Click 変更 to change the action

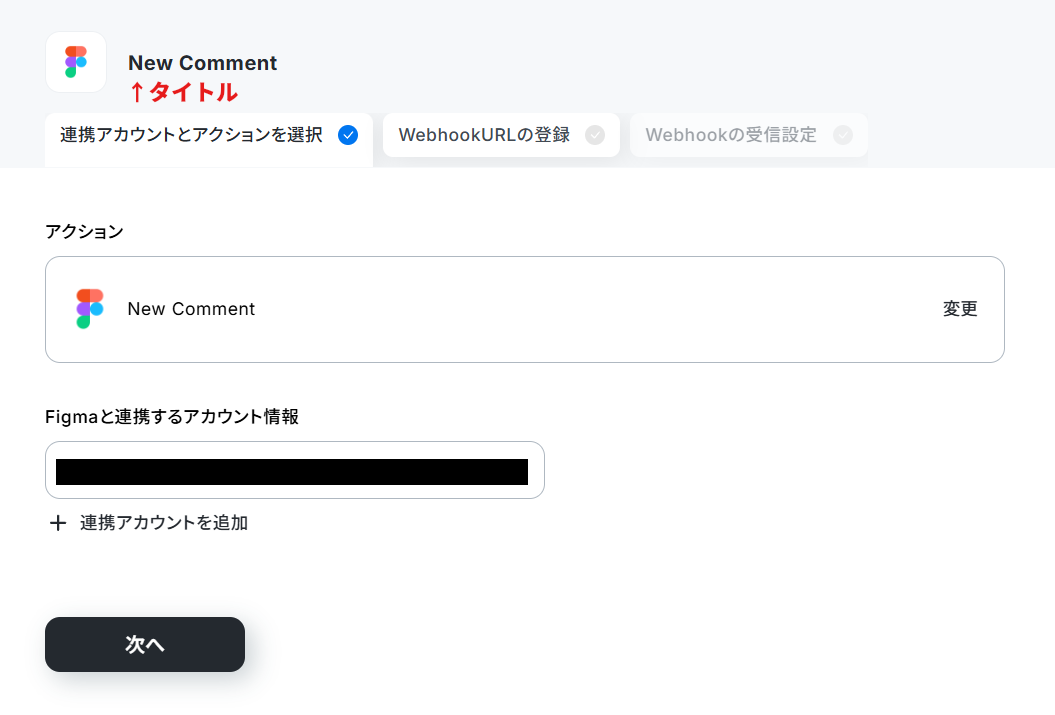point(959,309)
